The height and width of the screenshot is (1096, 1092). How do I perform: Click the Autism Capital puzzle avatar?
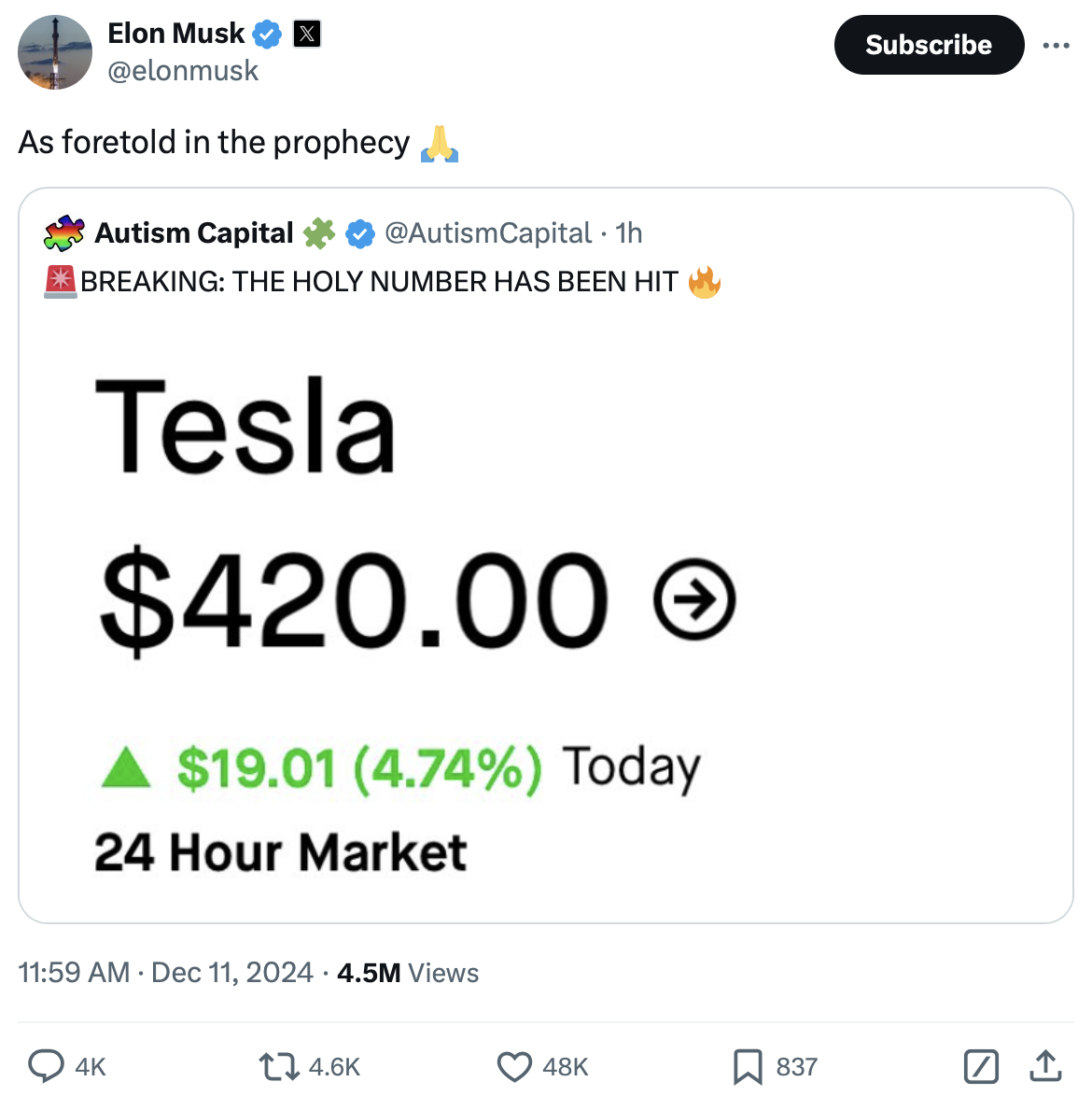pyautogui.click(x=63, y=232)
